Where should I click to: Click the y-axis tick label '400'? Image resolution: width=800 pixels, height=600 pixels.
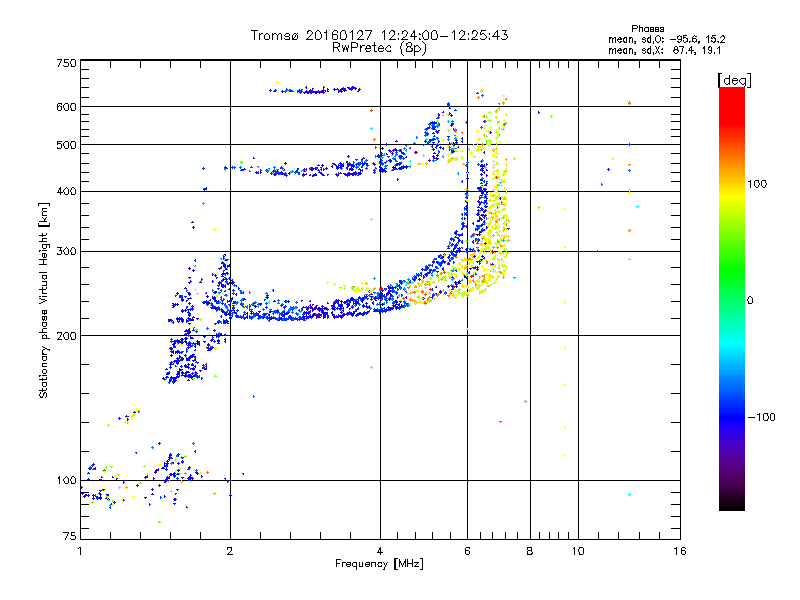click(66, 191)
